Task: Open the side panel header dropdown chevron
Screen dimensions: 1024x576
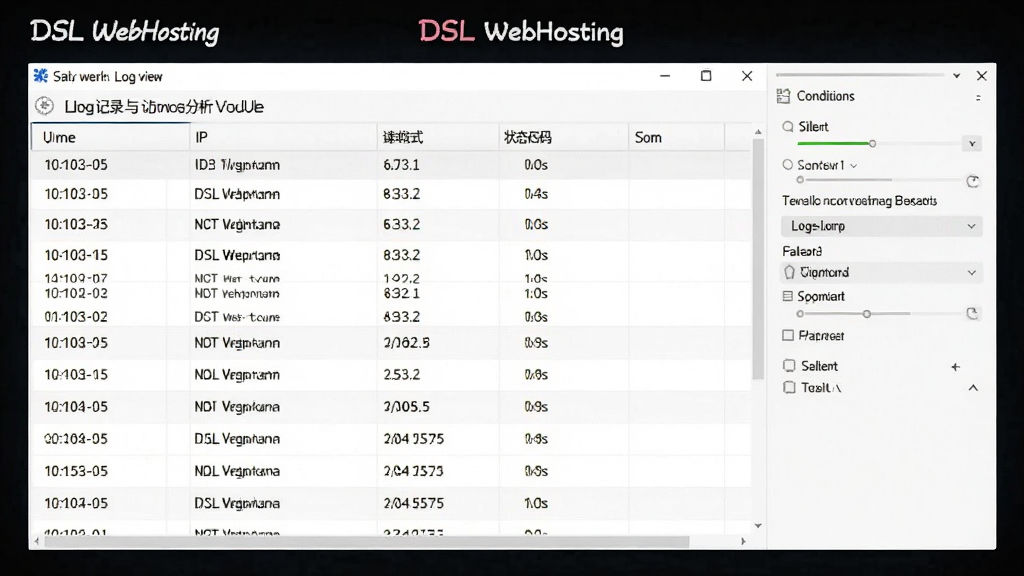Action: coord(957,76)
